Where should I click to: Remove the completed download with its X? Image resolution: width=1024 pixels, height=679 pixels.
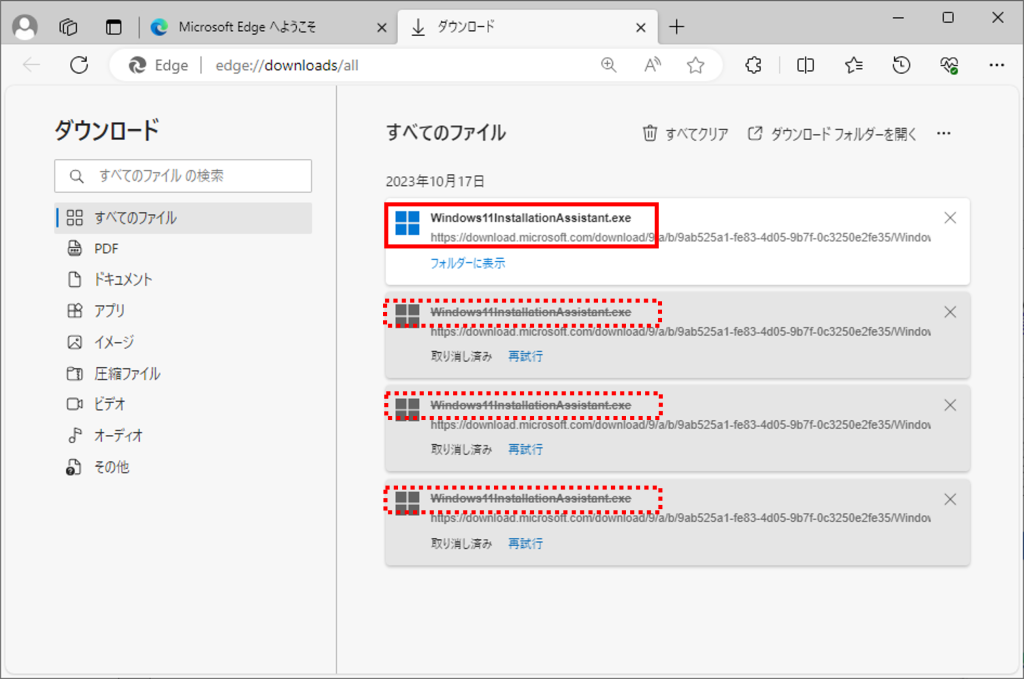(x=950, y=218)
